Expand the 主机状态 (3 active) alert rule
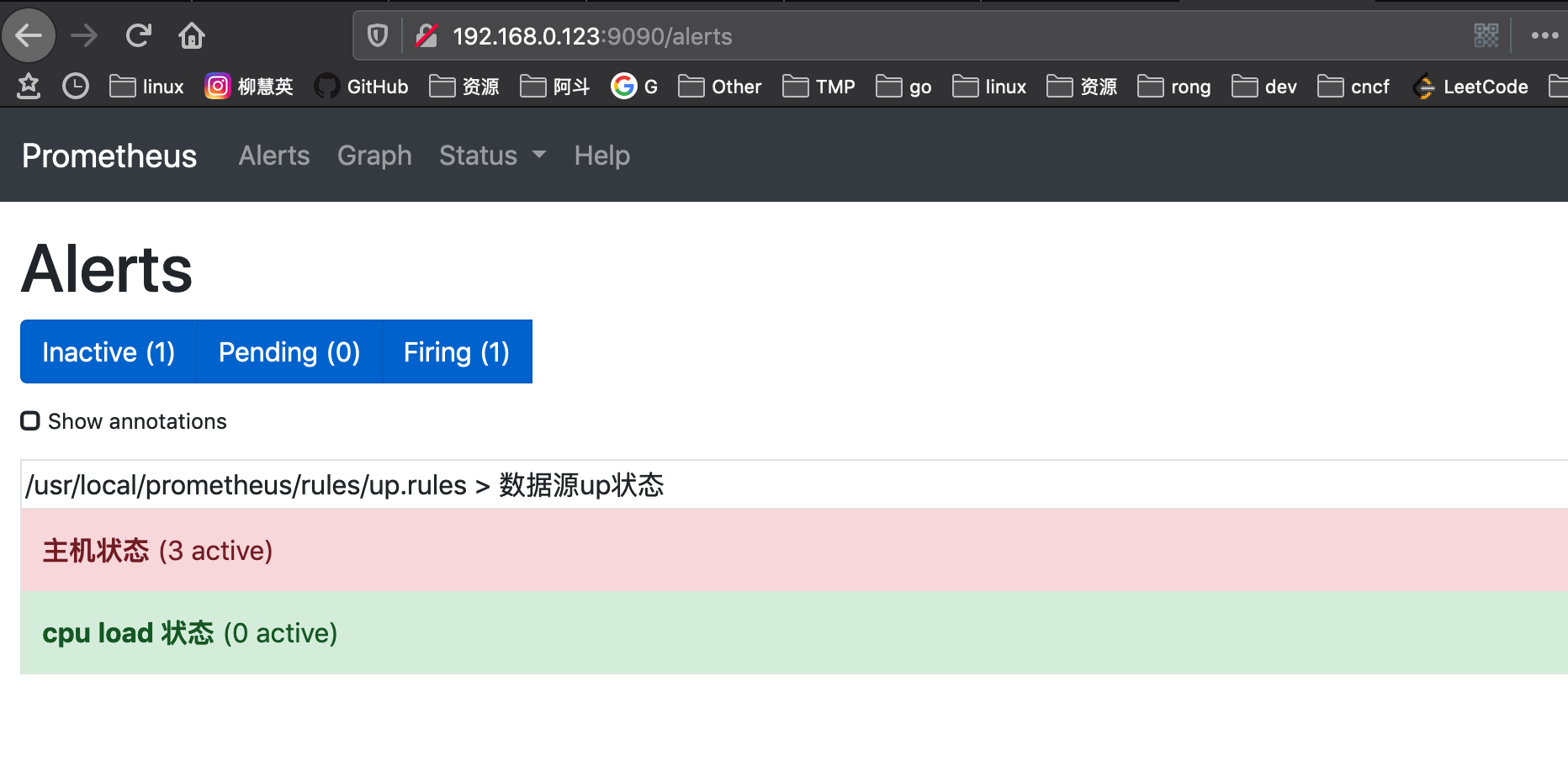Screen dimensions: 1568x782 click(x=794, y=550)
